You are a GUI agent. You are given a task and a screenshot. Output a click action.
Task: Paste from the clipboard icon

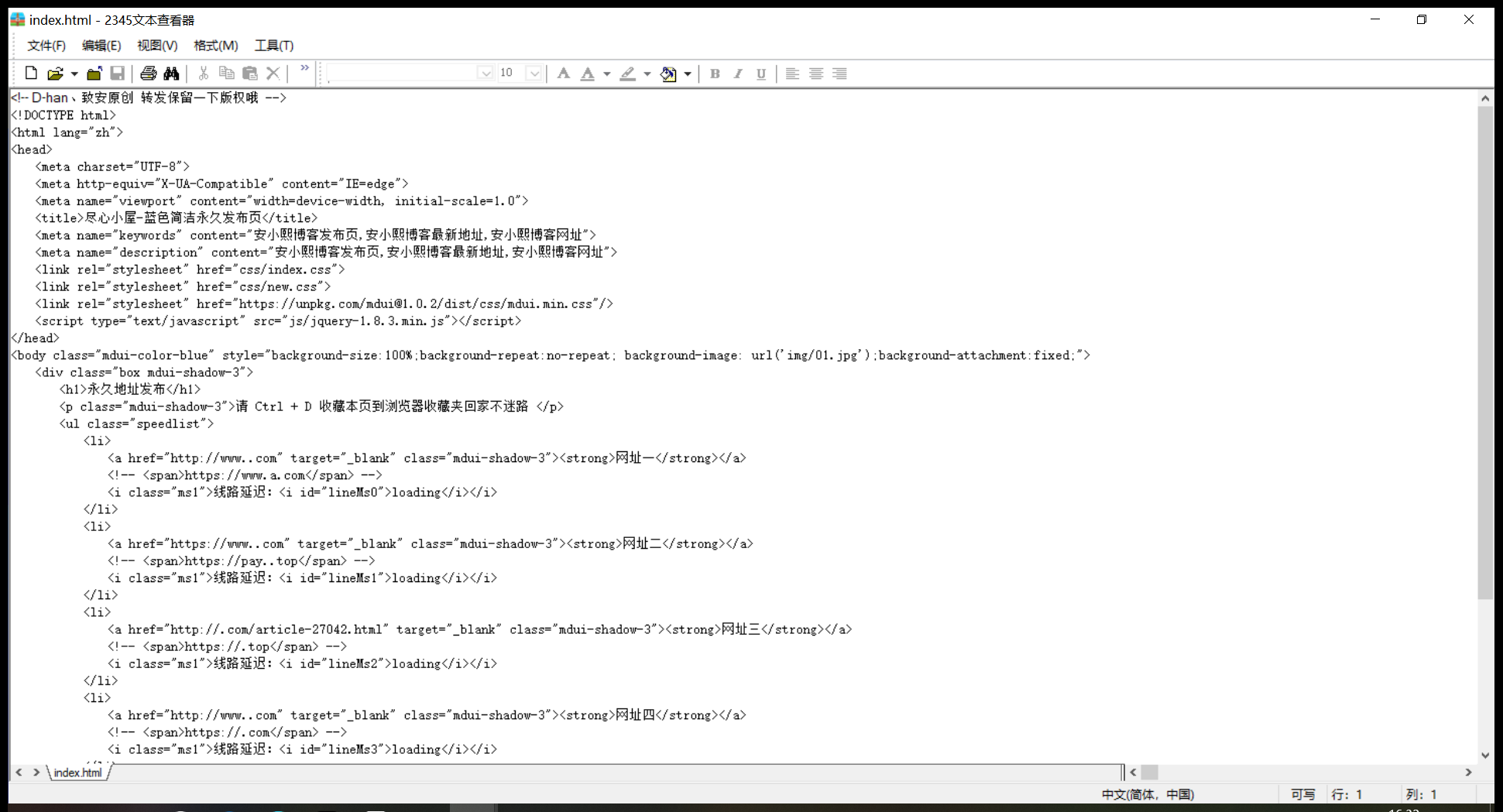point(250,74)
